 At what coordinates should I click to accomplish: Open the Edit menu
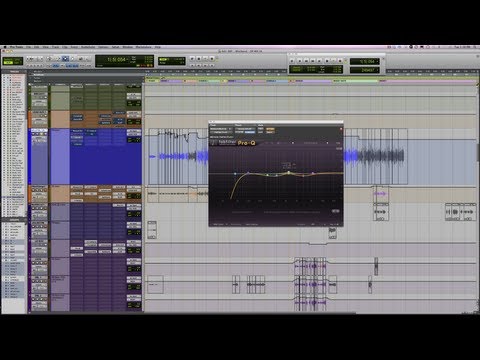pyautogui.click(x=36, y=47)
